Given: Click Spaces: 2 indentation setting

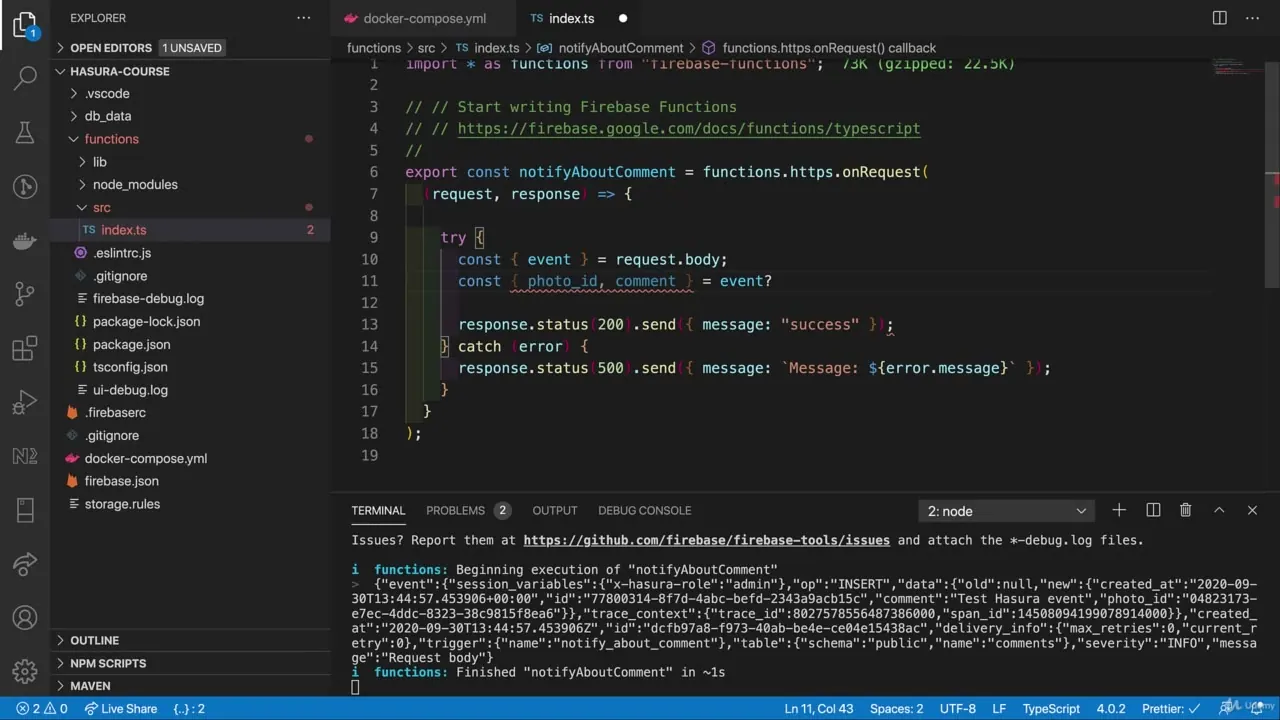Looking at the screenshot, I should (896, 708).
